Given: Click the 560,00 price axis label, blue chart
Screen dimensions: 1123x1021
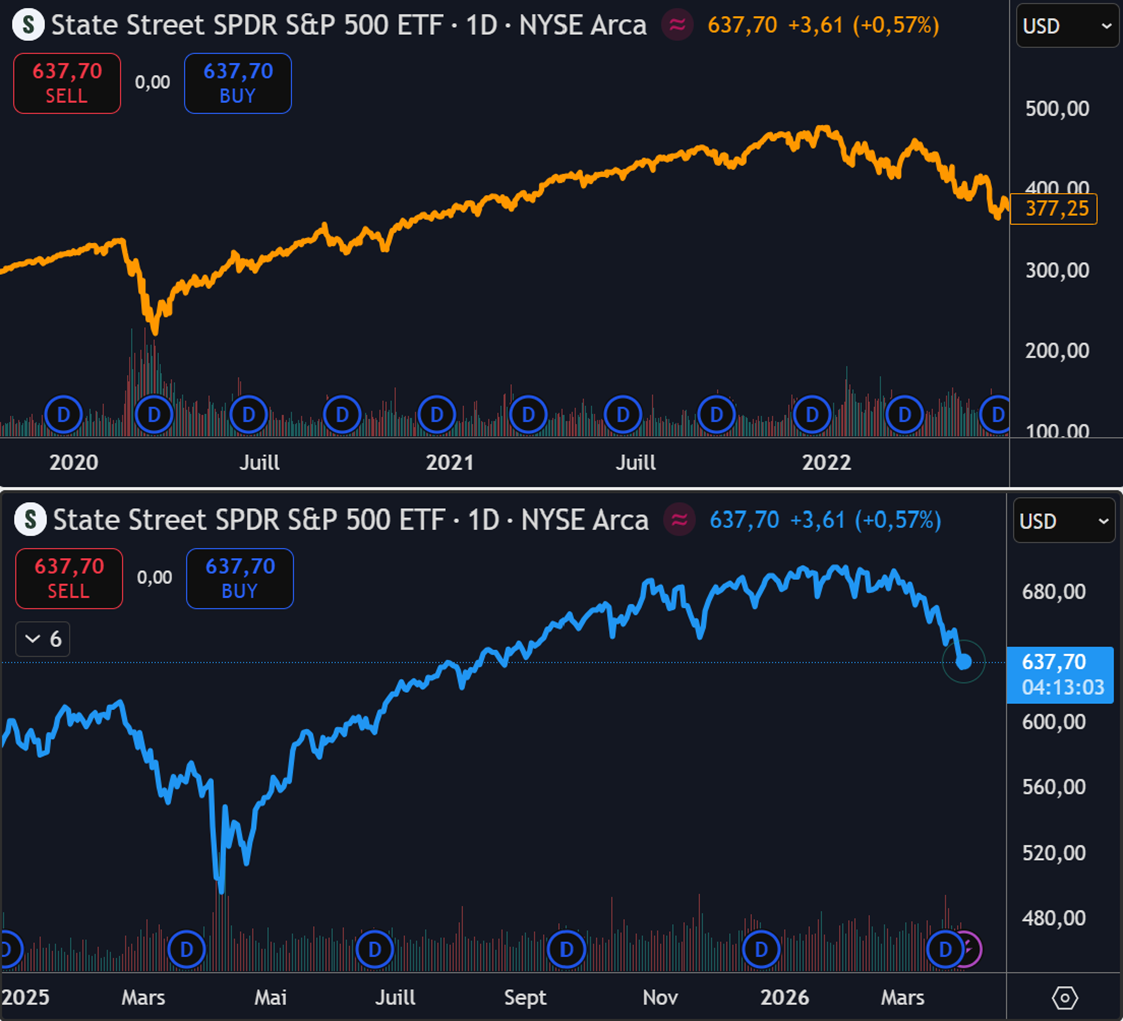Looking at the screenshot, I should pyautogui.click(x=1054, y=787).
